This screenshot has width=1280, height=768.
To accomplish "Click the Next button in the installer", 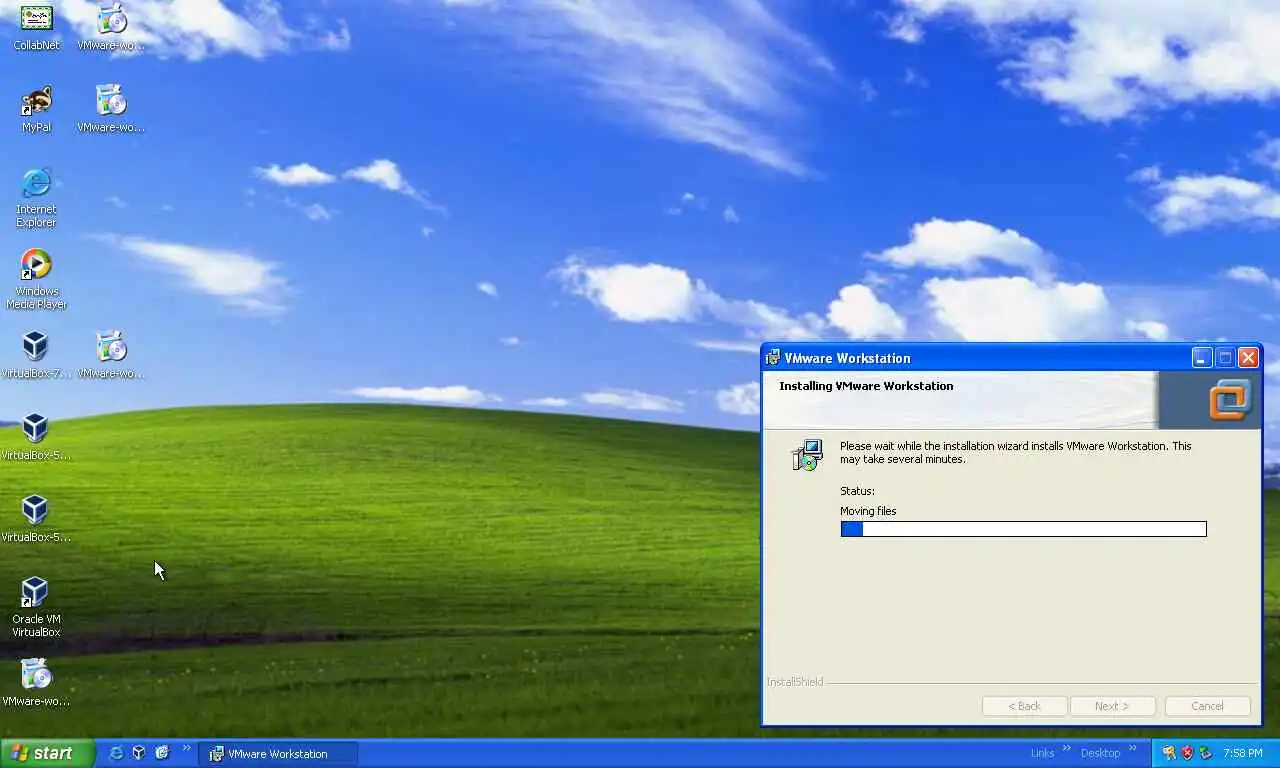I will click(x=1112, y=706).
